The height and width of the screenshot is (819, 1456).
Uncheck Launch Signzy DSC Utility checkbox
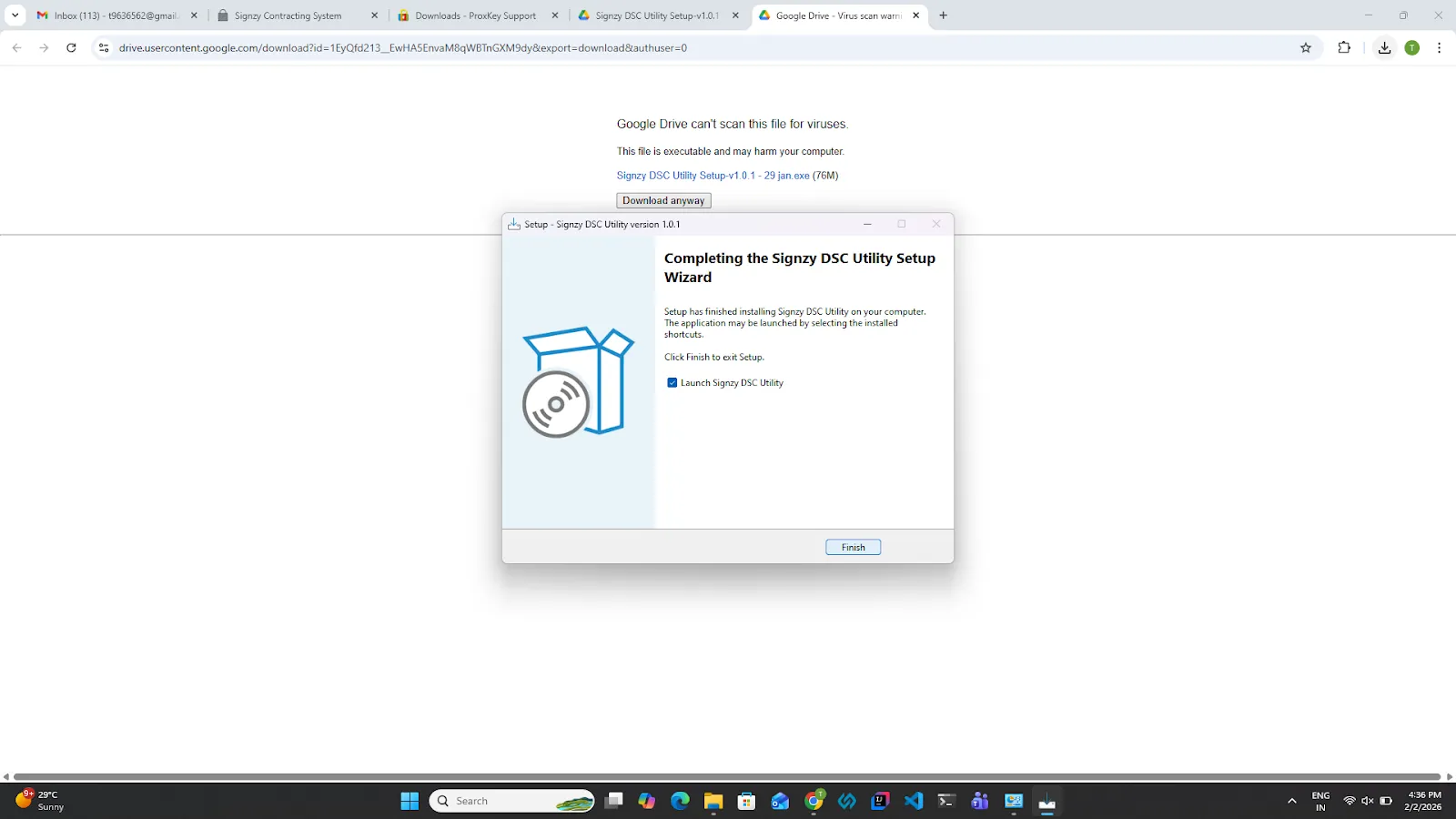672,383
